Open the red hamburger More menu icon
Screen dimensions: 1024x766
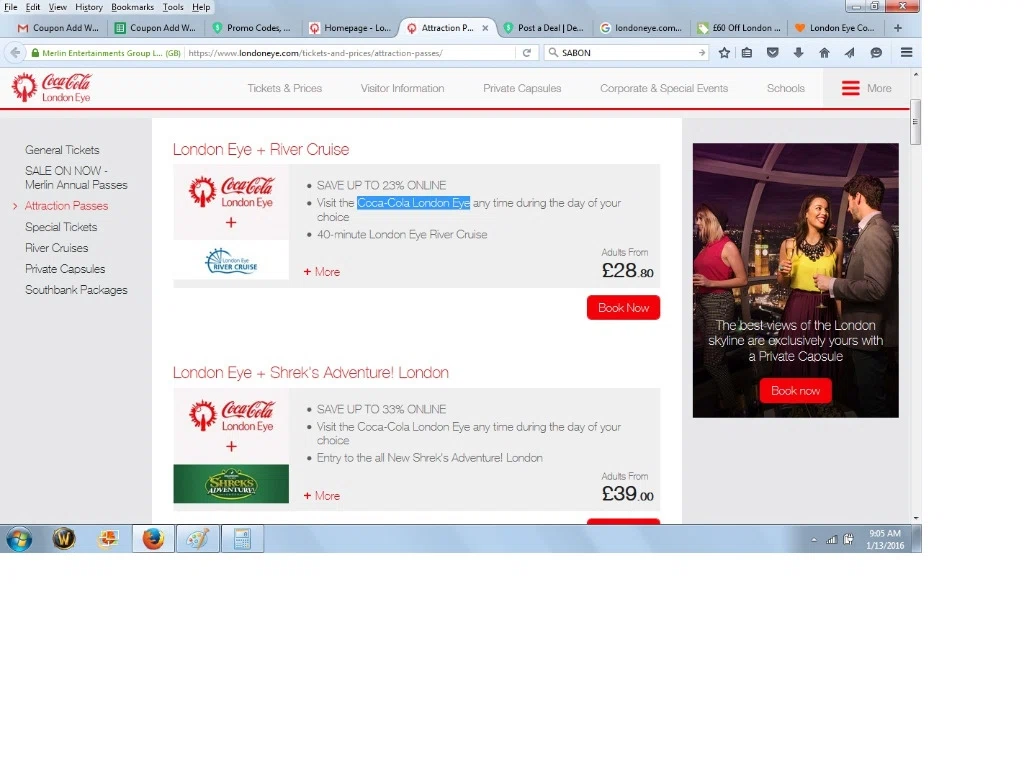tap(850, 88)
